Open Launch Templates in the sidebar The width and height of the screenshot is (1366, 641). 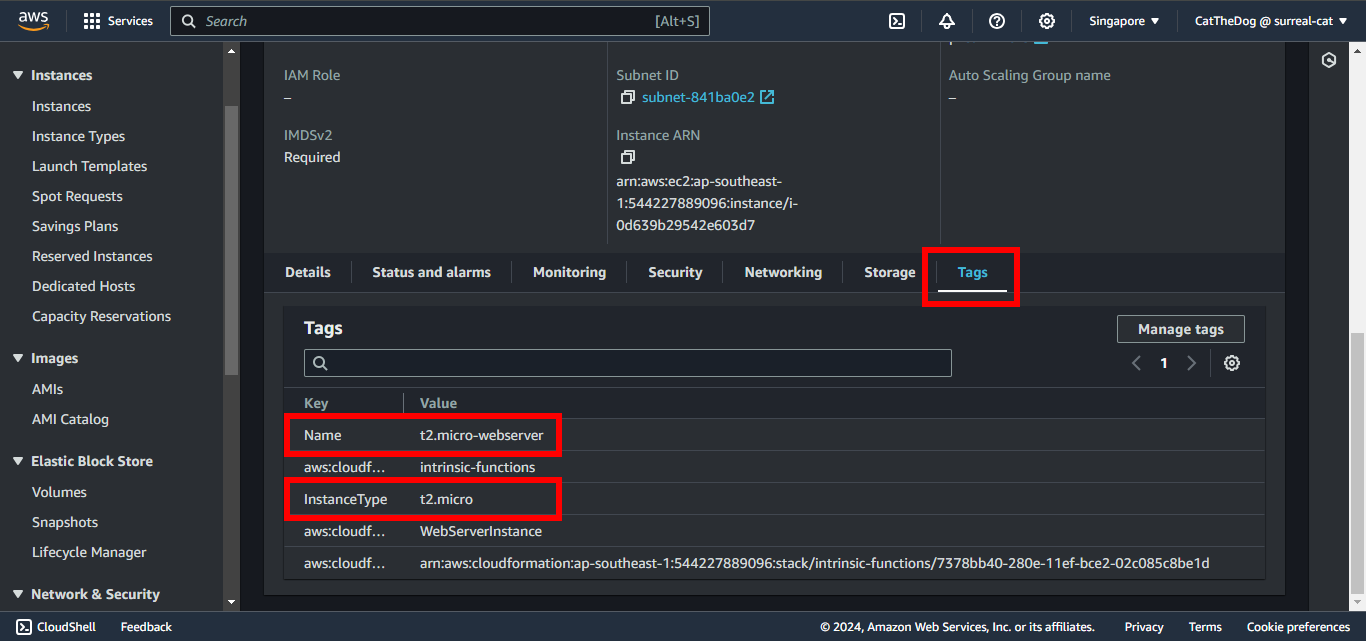[x=89, y=166]
